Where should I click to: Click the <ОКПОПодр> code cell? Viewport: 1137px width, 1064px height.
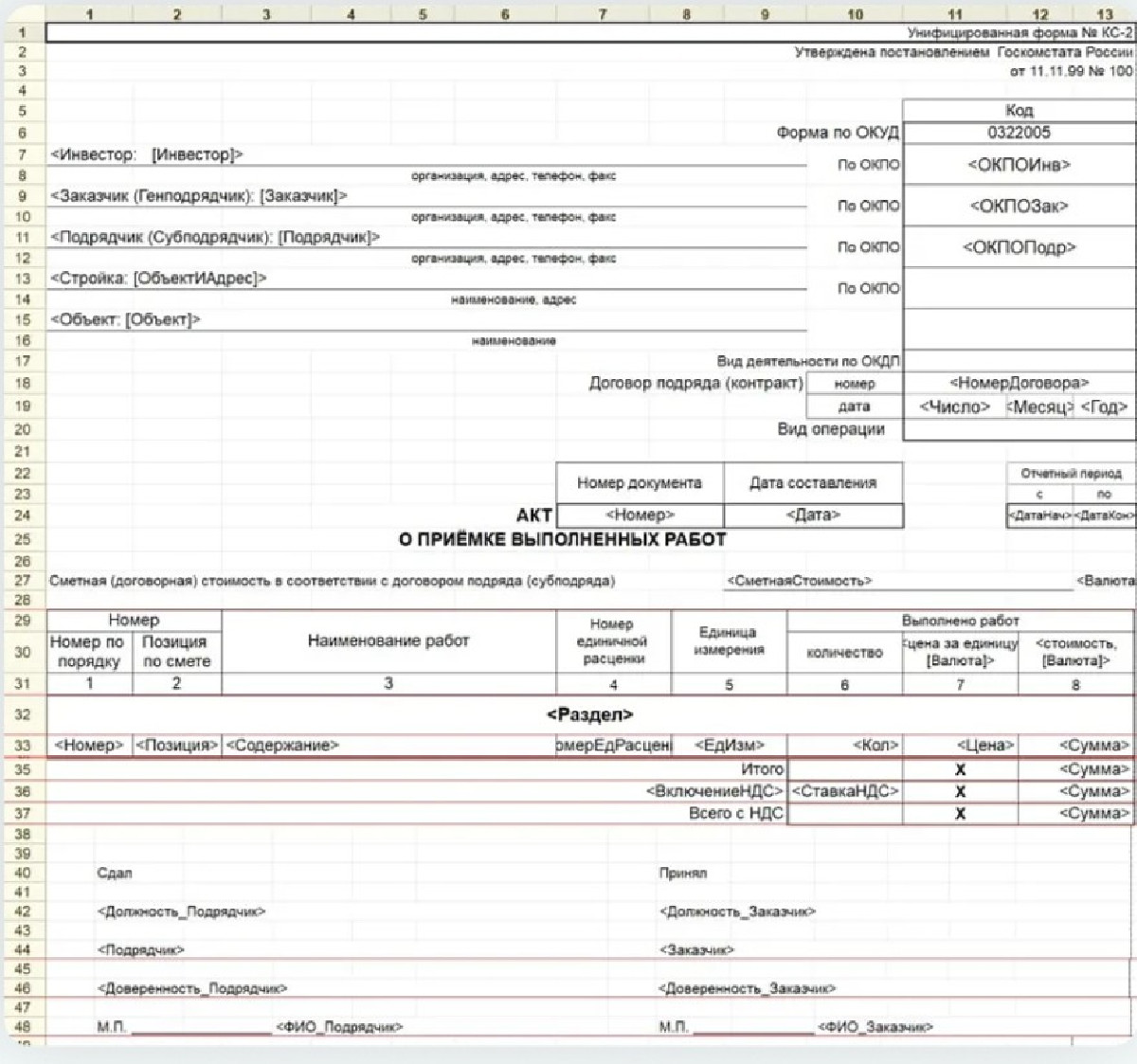[1019, 247]
